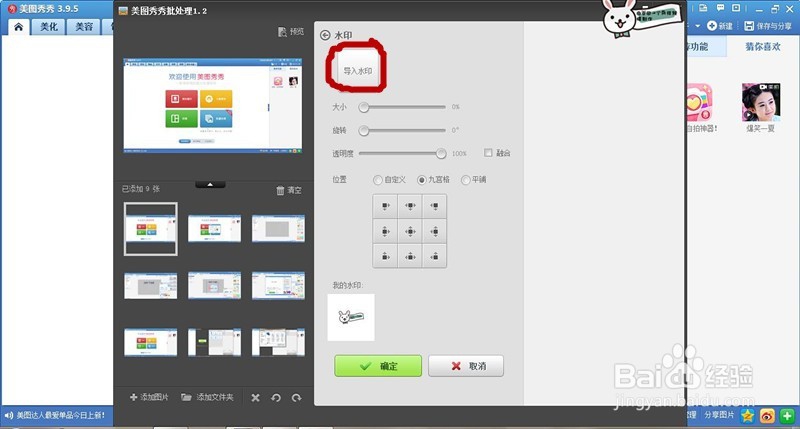Switch to the 美化 tab

[x=49, y=27]
